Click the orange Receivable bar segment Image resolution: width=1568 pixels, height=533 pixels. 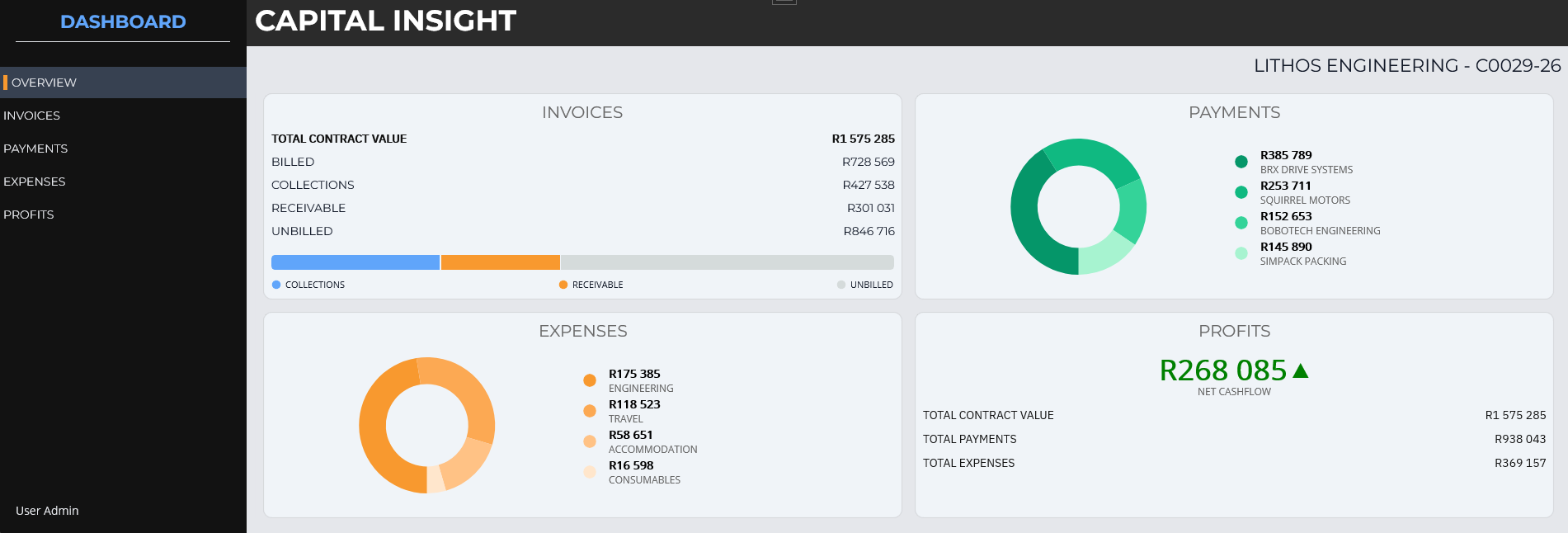tap(500, 262)
